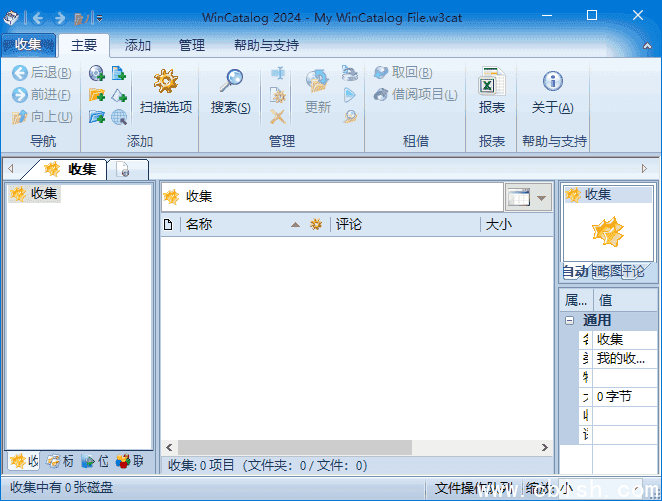662x501 pixels.
Task: Click the horizontal scrollbar thumb of the file list
Action: pyautogui.click(x=295, y=447)
